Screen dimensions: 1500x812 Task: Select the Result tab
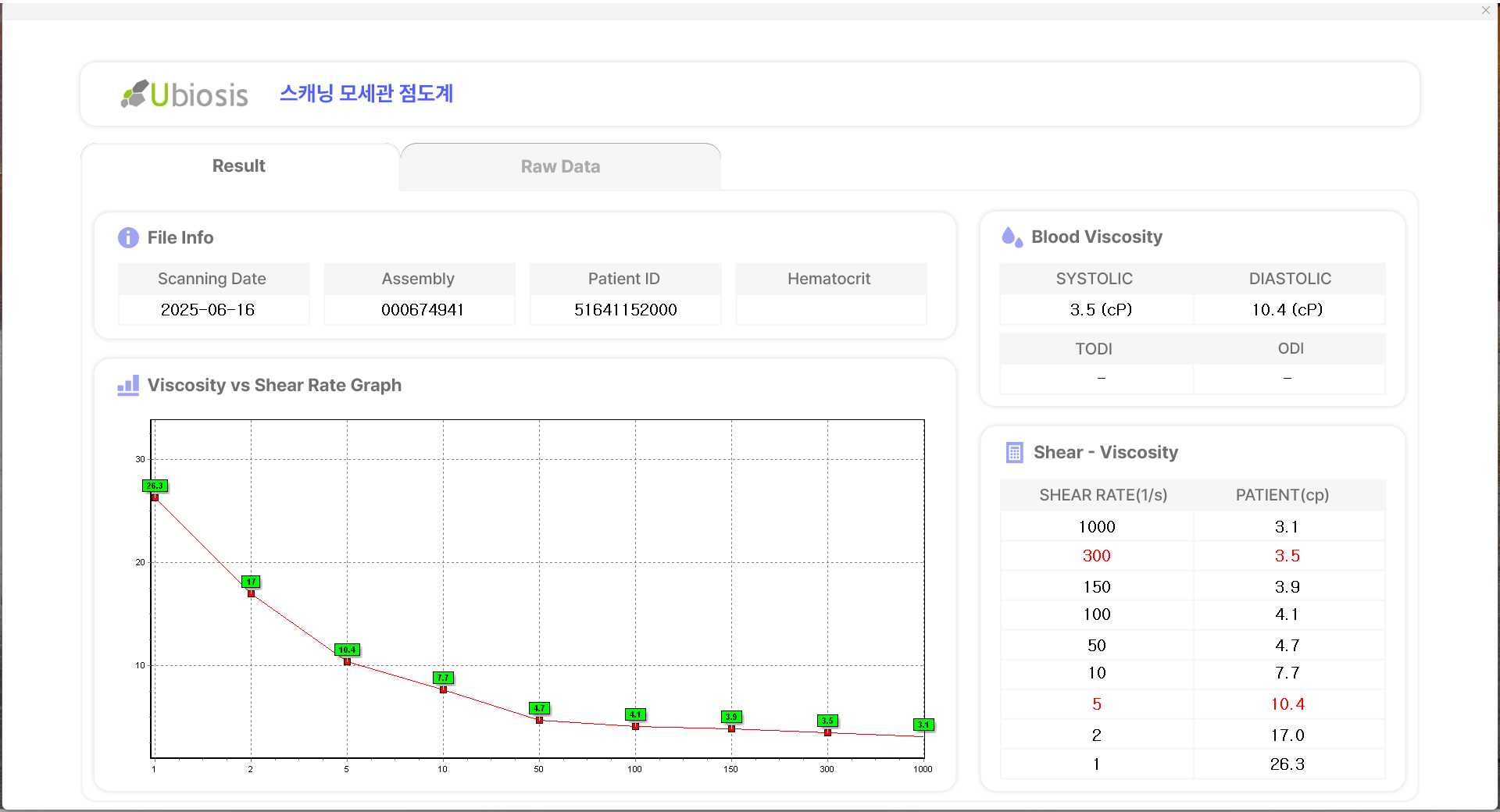pyautogui.click(x=238, y=166)
